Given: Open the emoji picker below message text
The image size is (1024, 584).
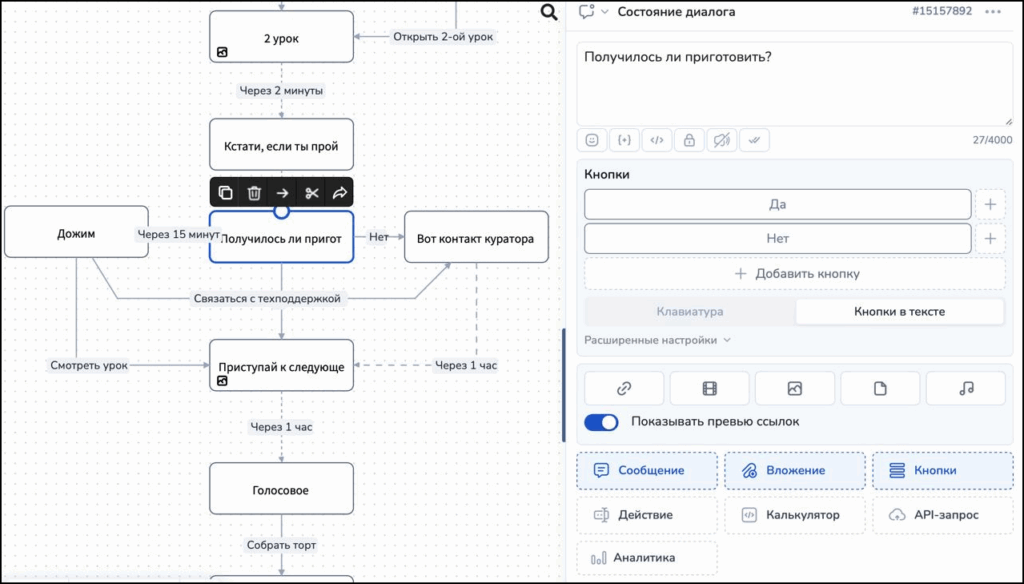Looking at the screenshot, I should pyautogui.click(x=592, y=141).
